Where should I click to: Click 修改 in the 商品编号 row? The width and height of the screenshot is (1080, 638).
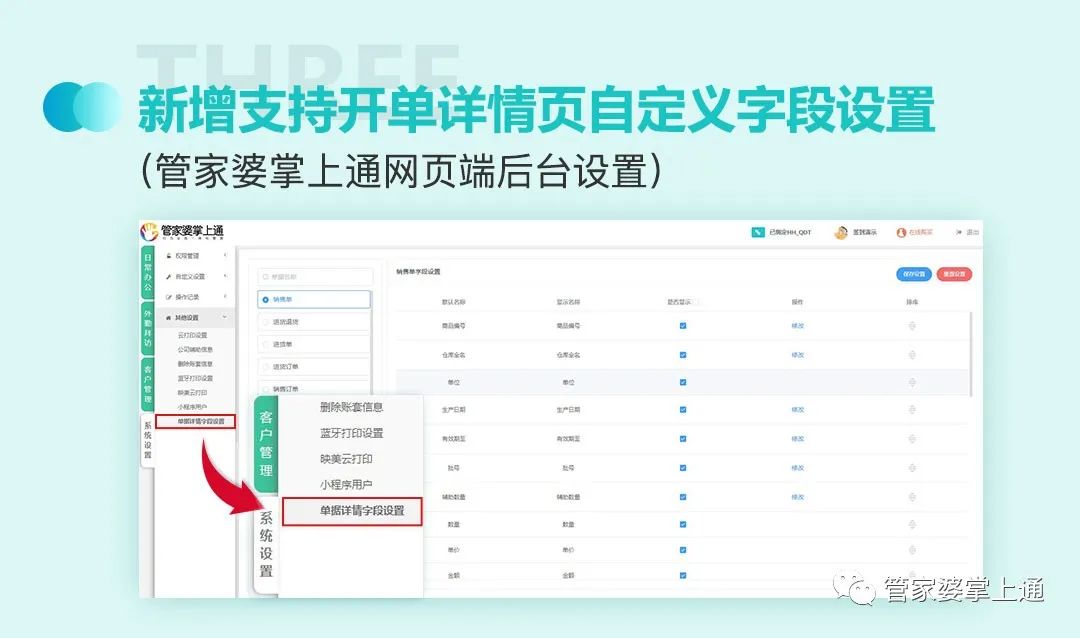click(798, 326)
